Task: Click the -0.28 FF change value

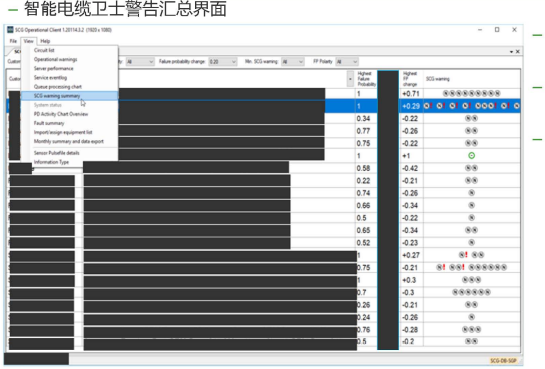Action: click(410, 329)
